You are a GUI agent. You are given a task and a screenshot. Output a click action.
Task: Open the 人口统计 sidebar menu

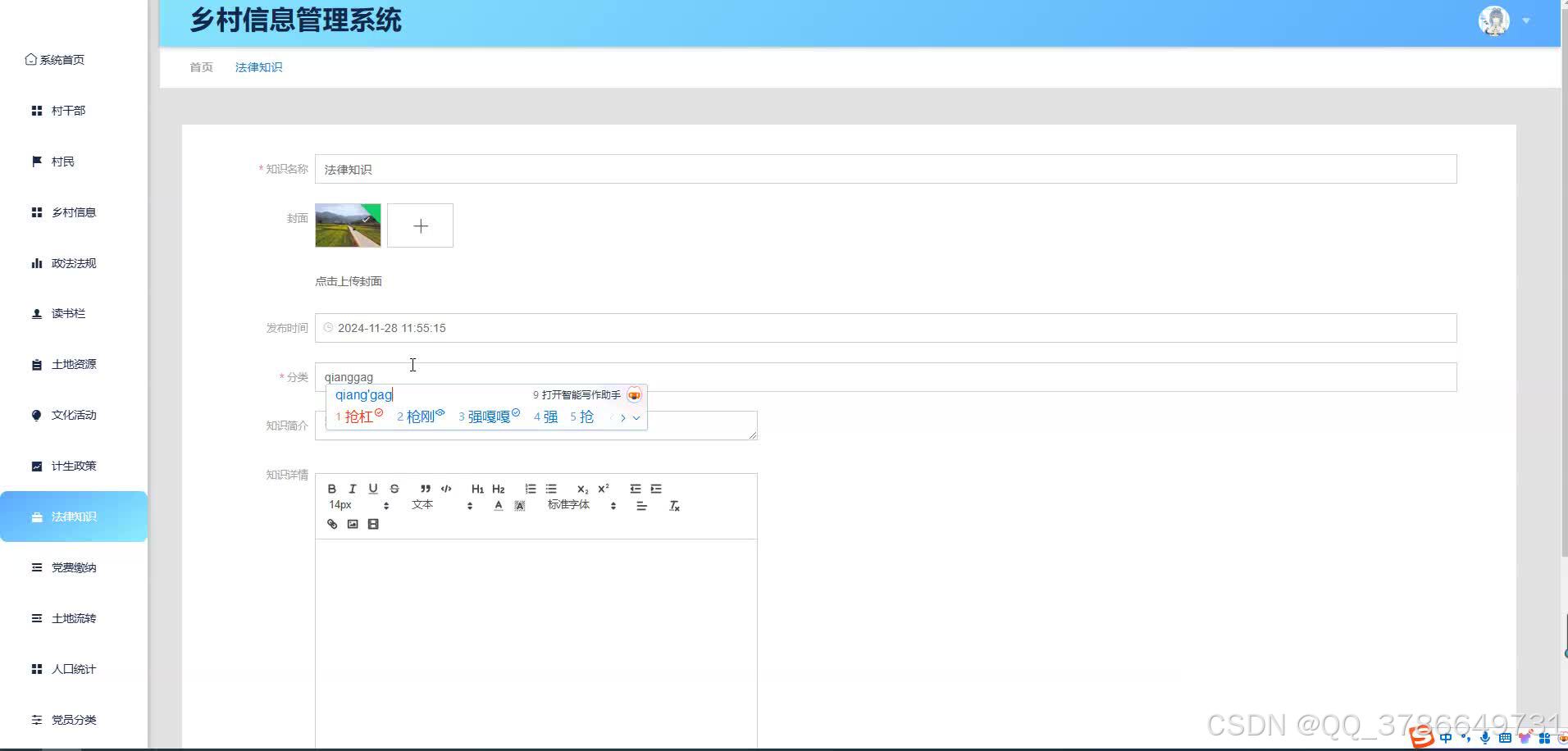(x=74, y=669)
